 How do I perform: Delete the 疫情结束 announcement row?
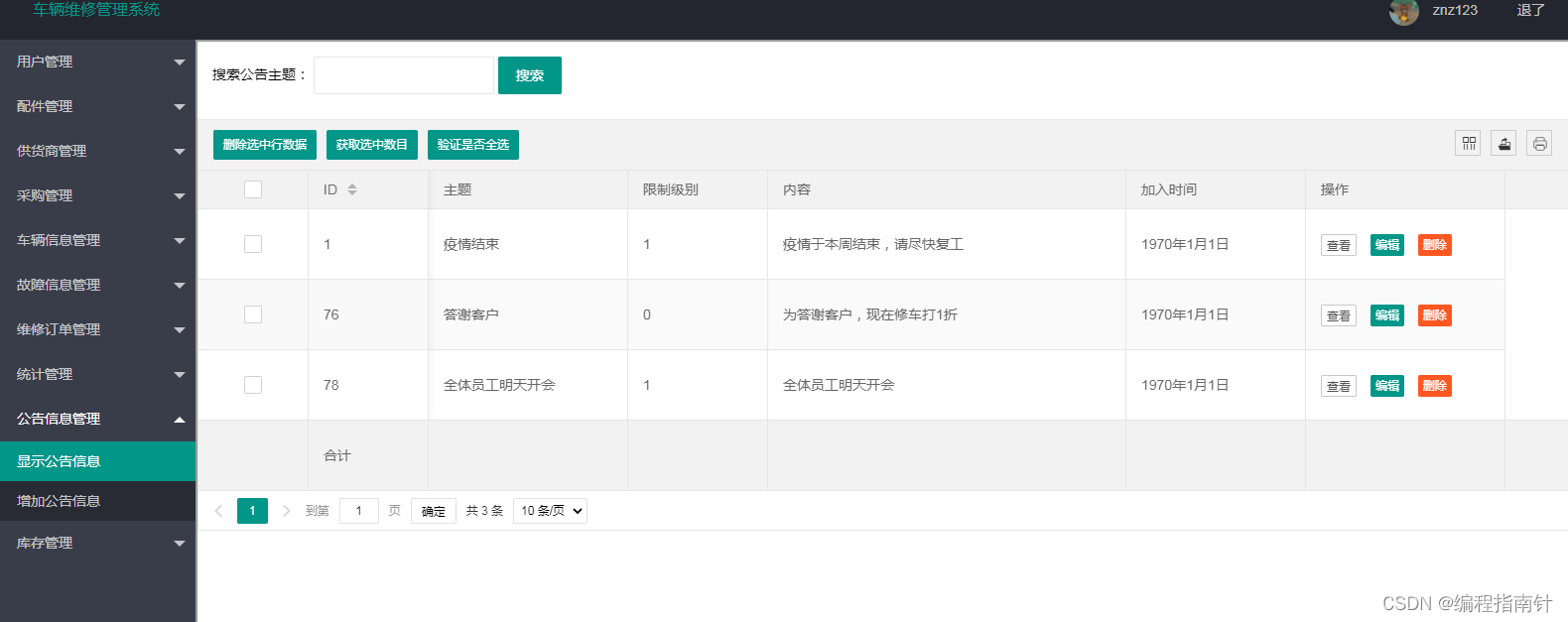[1435, 245]
